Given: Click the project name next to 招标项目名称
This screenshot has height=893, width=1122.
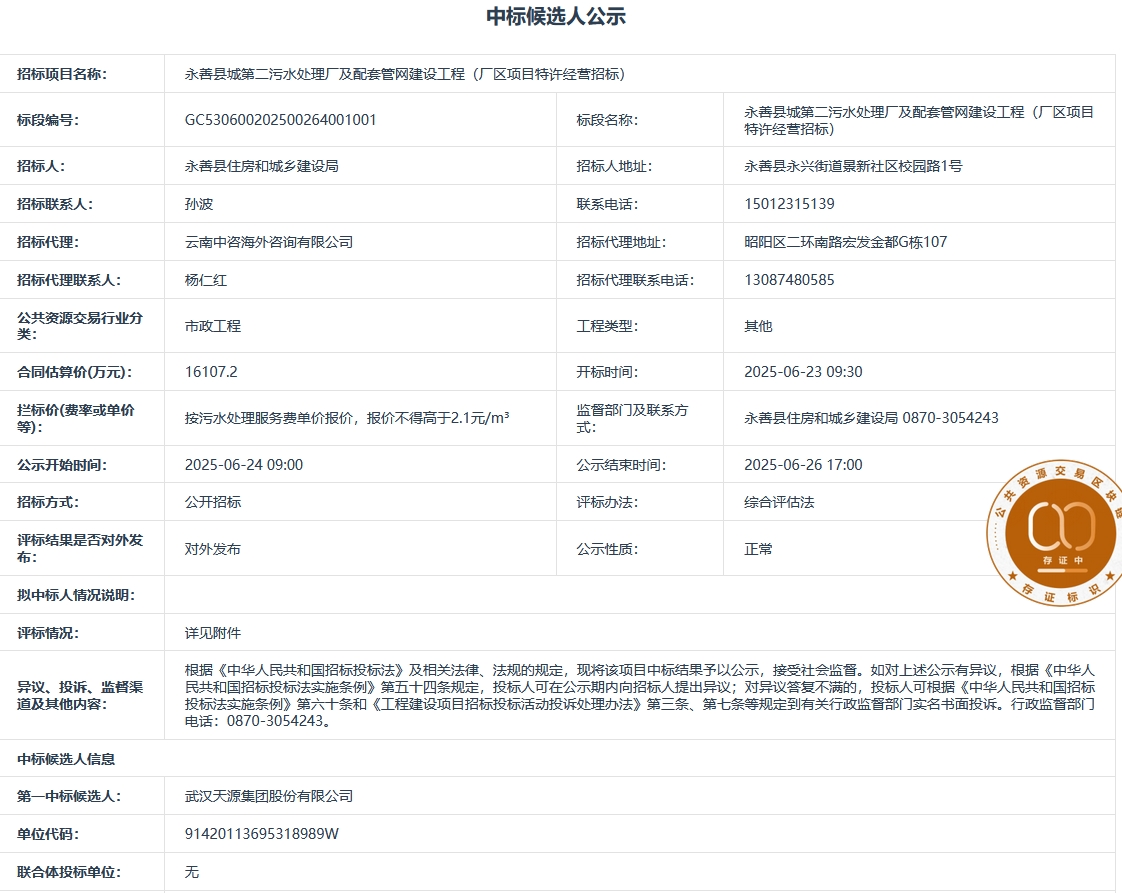Looking at the screenshot, I should click(x=405, y=74).
